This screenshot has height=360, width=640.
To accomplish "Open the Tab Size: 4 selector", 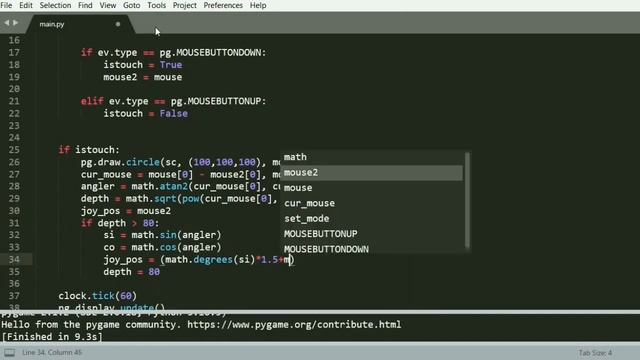I will 595,353.
